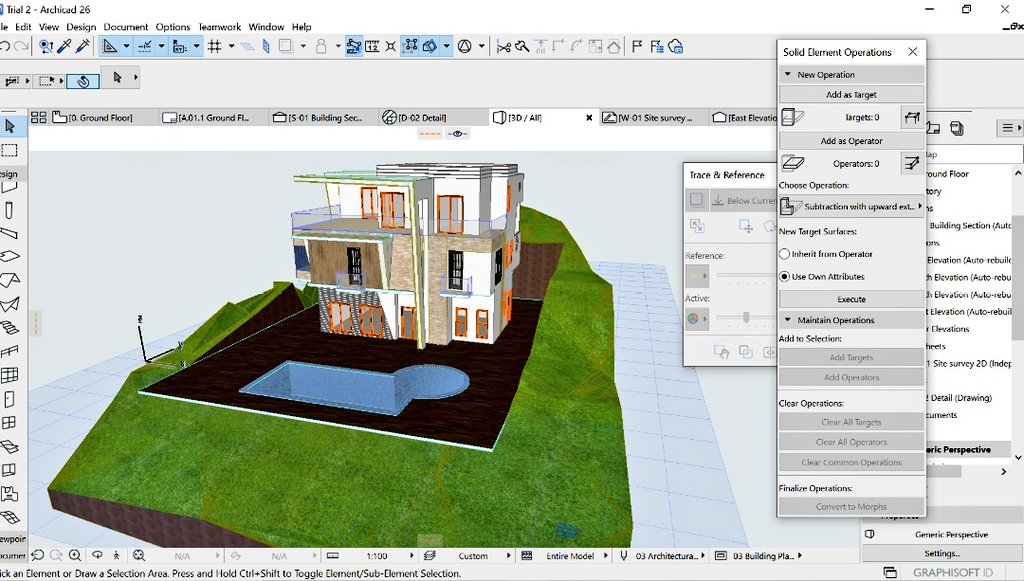Image resolution: width=1024 pixels, height=581 pixels.
Task: Click the Add as Operator button
Action: 851,140
